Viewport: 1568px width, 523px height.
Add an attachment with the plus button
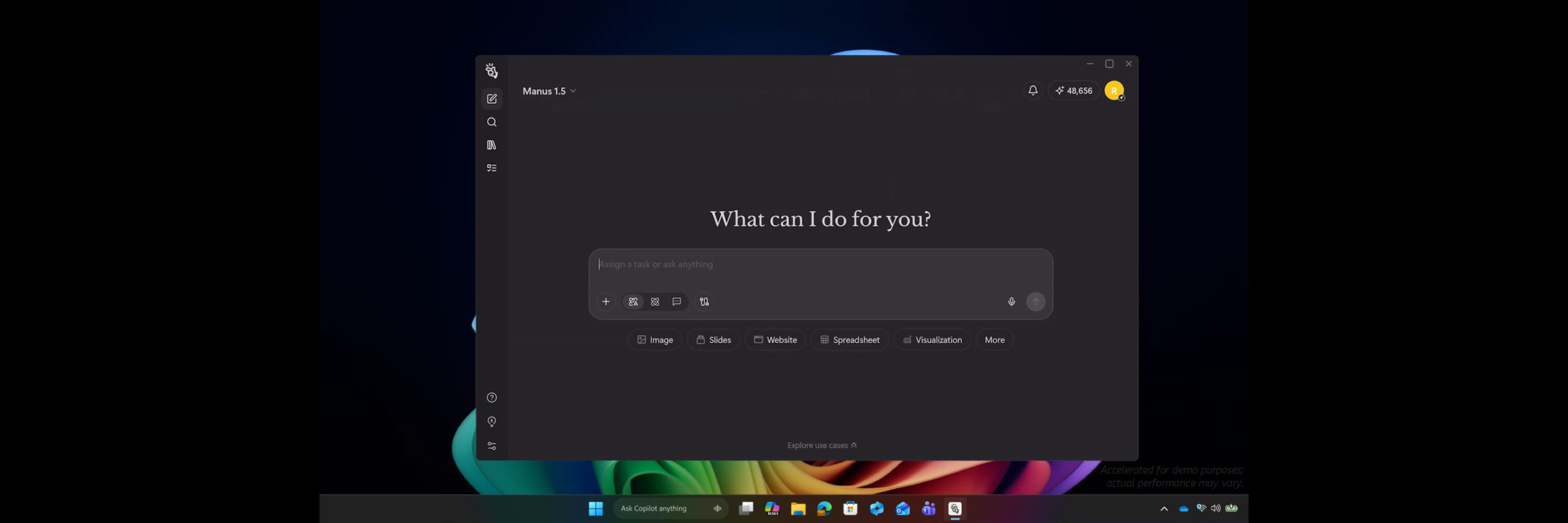[605, 301]
